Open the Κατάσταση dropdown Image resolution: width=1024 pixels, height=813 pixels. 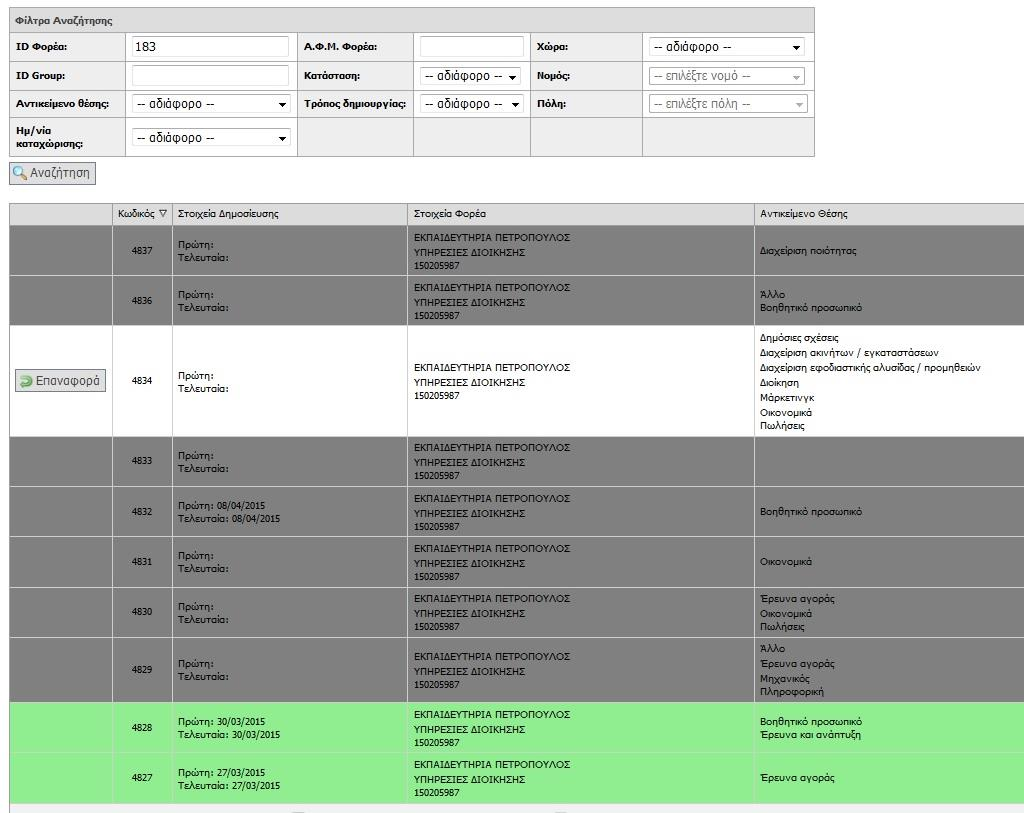pyautogui.click(x=470, y=76)
